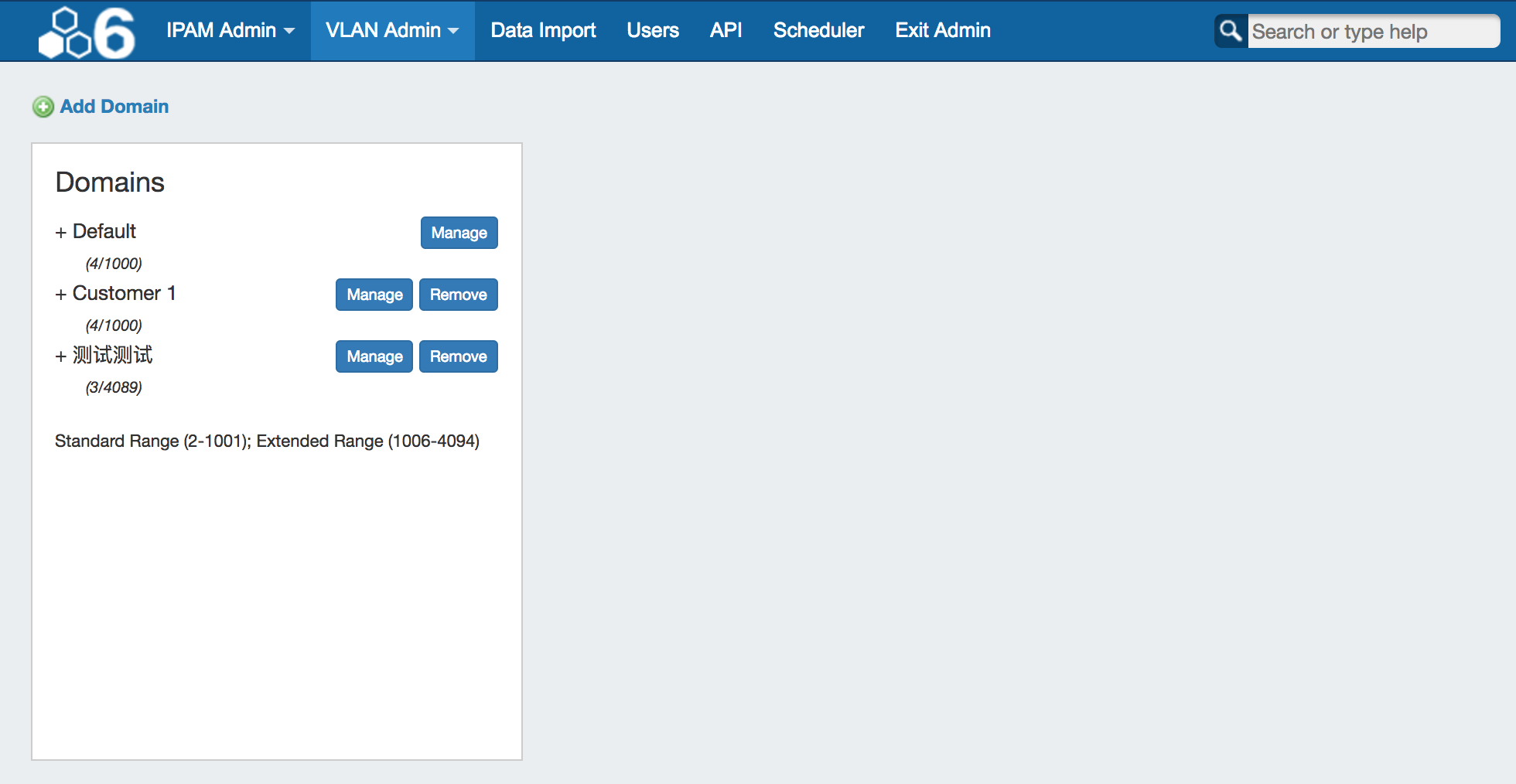Click into the search or help field
This screenshot has width=1516, height=784.
[1372, 32]
